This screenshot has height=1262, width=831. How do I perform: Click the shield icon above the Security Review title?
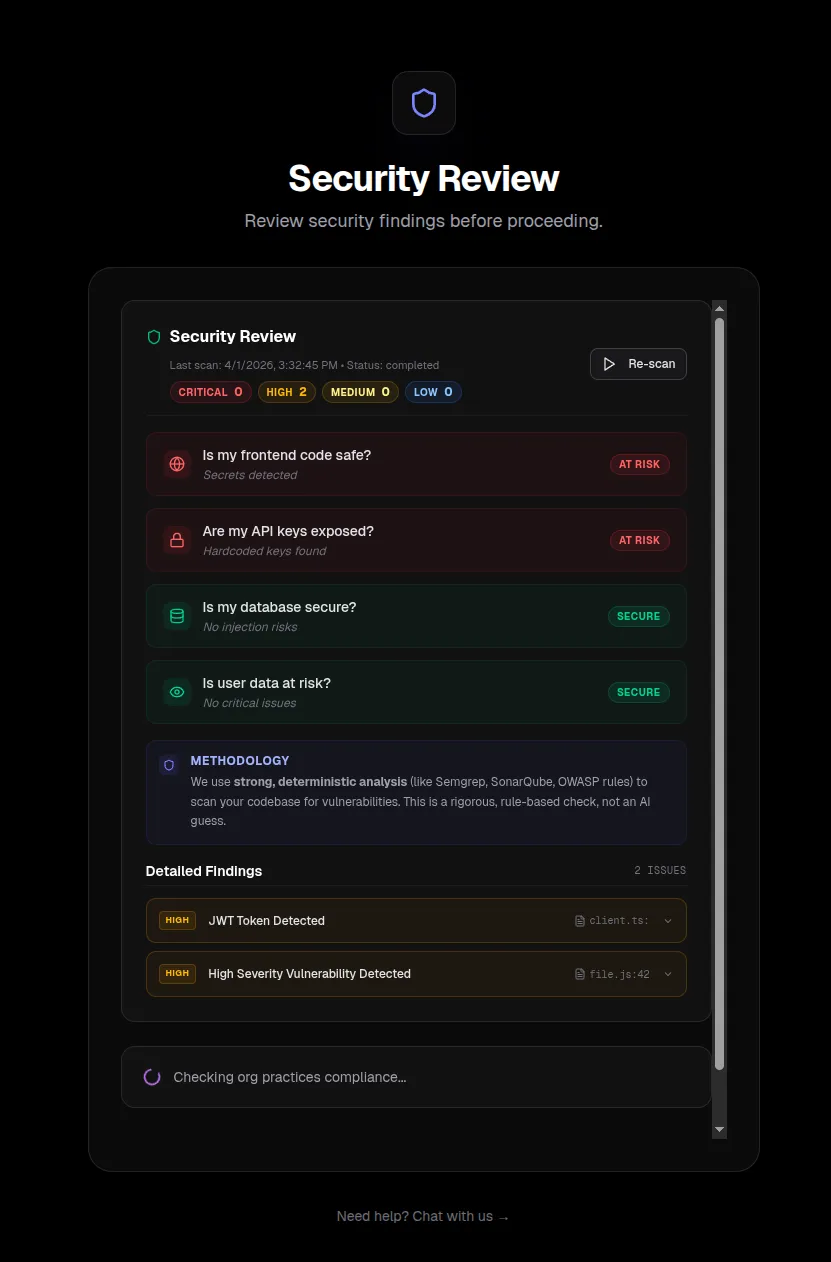point(423,102)
